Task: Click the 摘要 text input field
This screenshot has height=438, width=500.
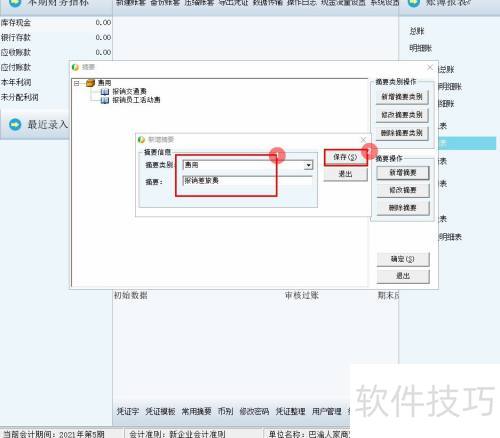Action: click(247, 181)
